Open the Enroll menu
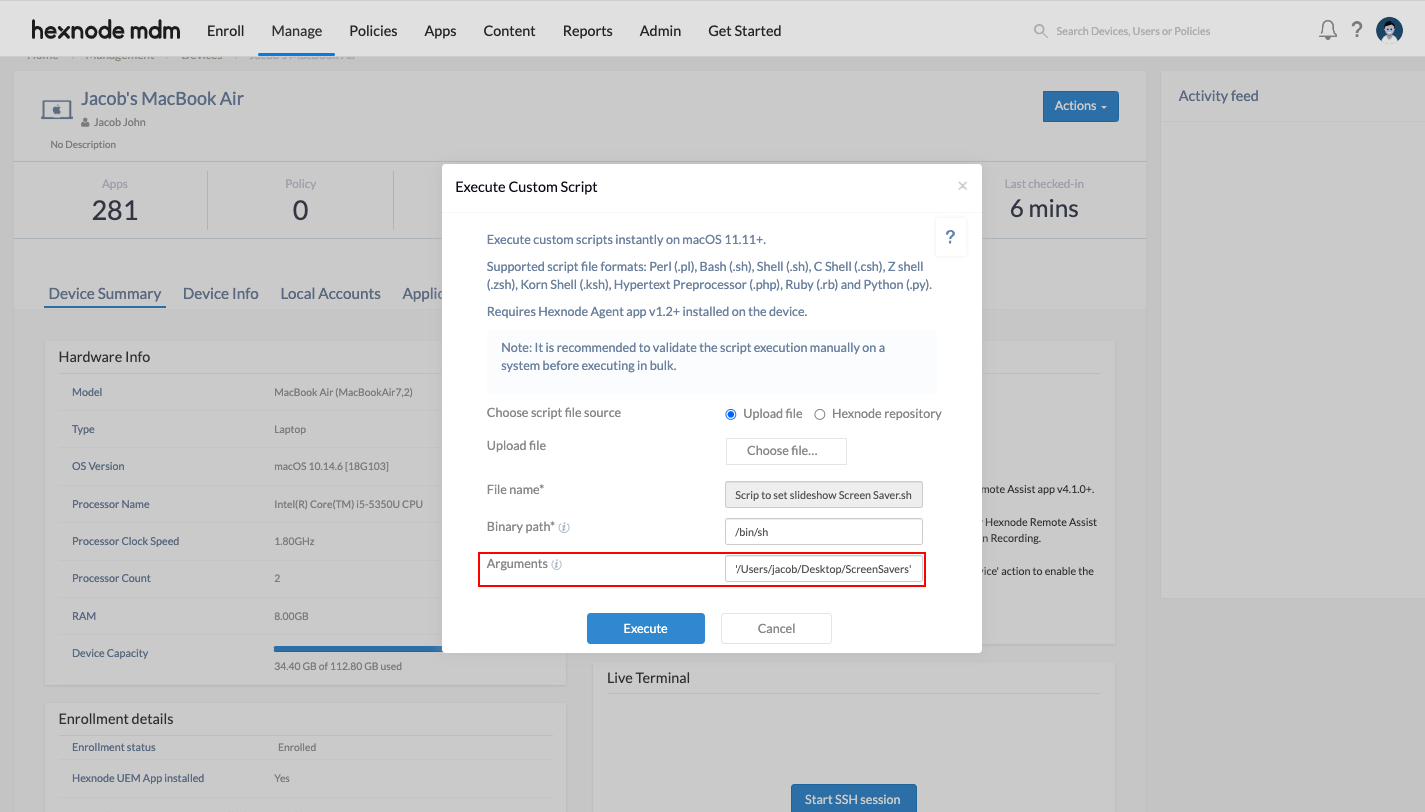Viewport: 1425px width, 812px height. 226,30
